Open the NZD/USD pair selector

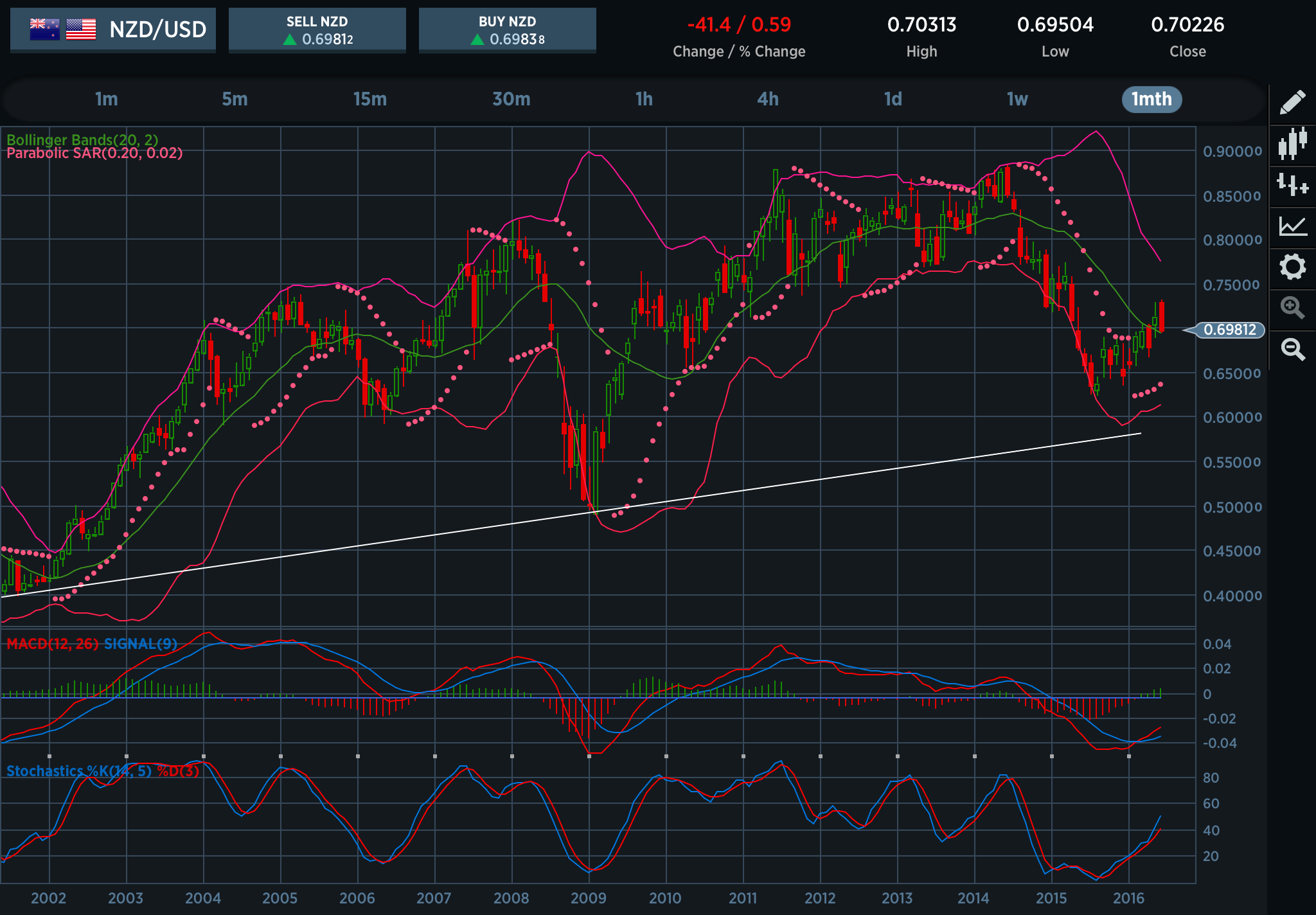(x=113, y=30)
